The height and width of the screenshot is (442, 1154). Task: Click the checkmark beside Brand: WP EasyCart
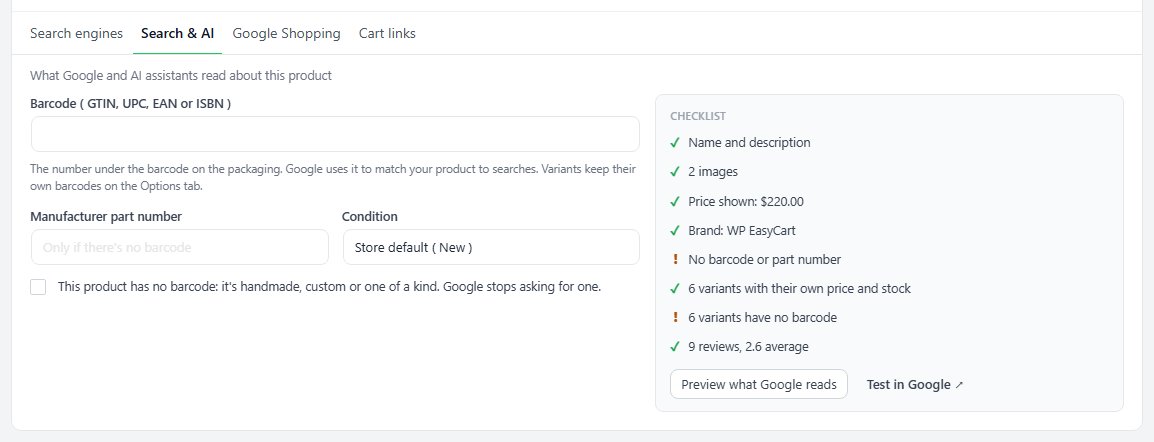click(x=675, y=230)
